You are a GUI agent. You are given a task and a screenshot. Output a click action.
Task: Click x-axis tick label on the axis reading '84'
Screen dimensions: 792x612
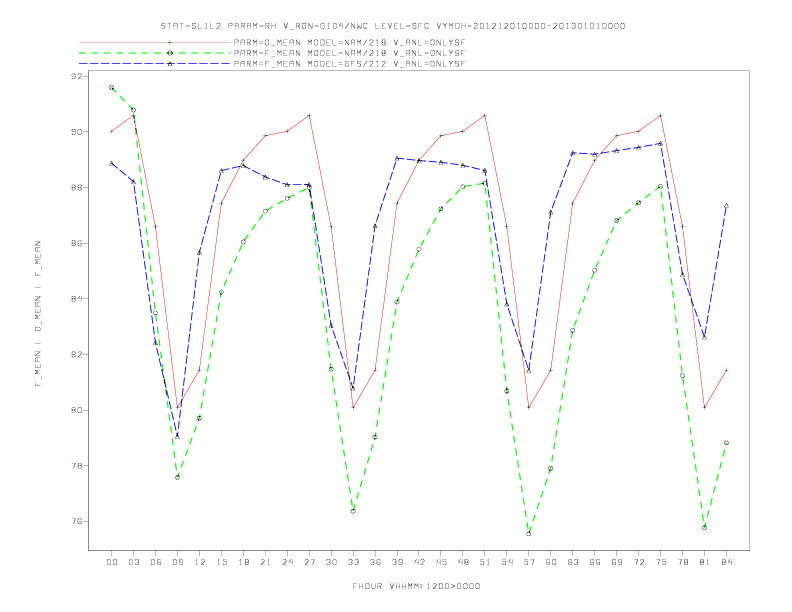point(726,562)
